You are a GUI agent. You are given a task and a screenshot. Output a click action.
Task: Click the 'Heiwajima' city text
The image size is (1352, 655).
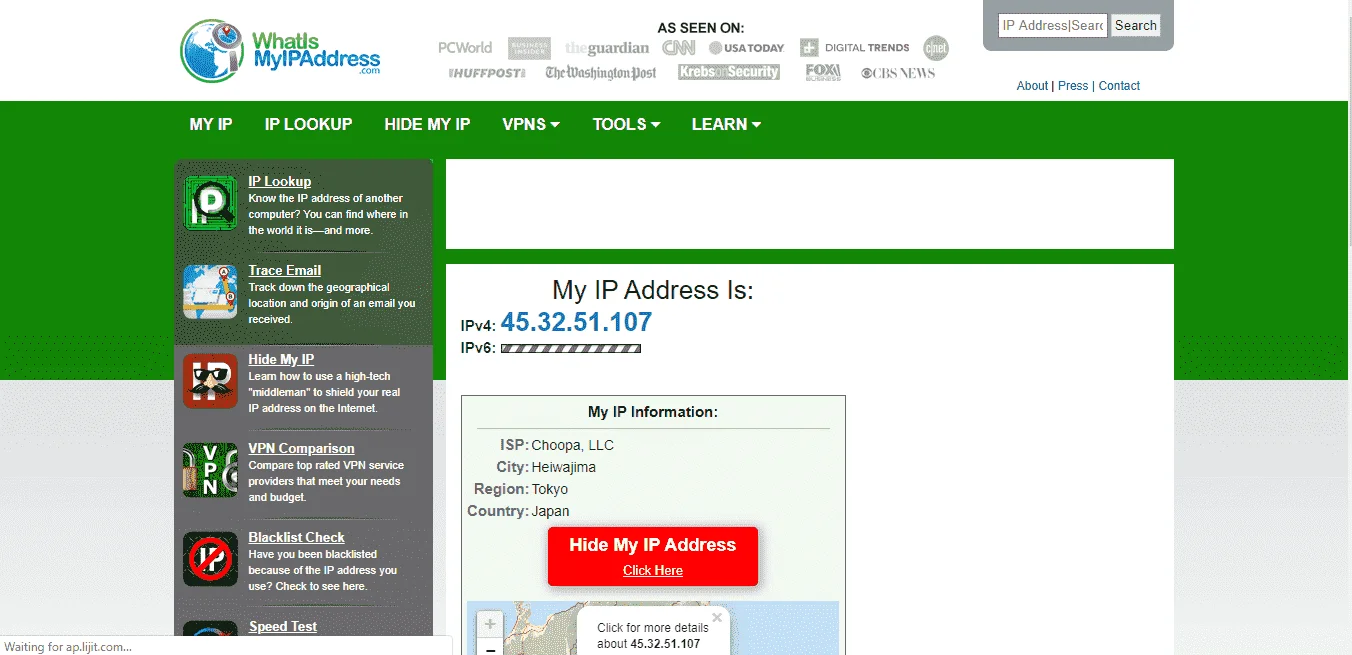[x=564, y=468]
